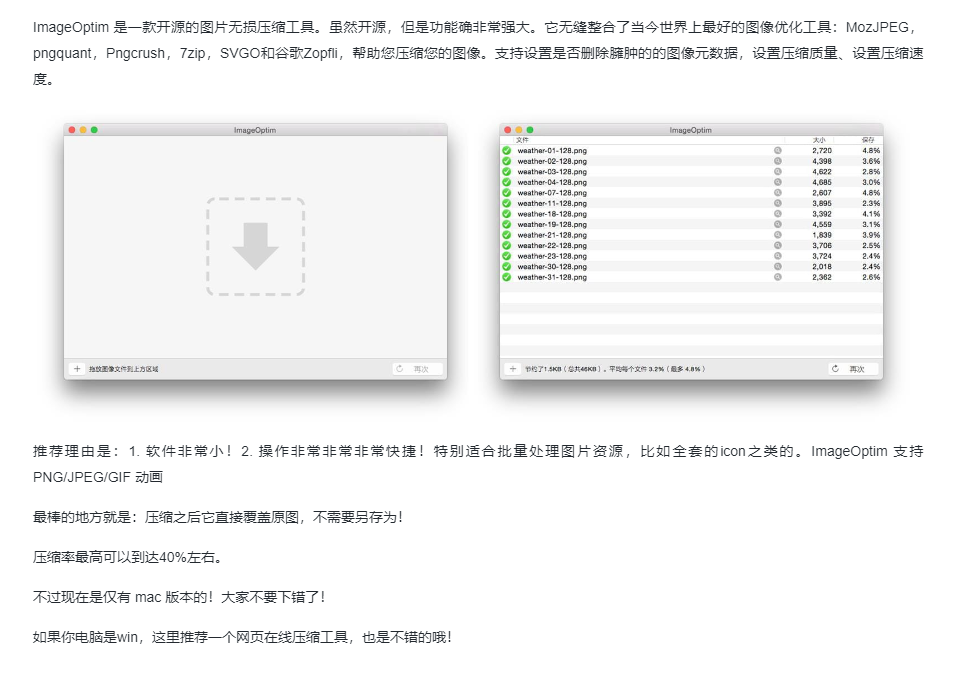Click the 节约了1.5KB summary text in the status bar
This screenshot has height=673, width=969.
tap(615, 369)
